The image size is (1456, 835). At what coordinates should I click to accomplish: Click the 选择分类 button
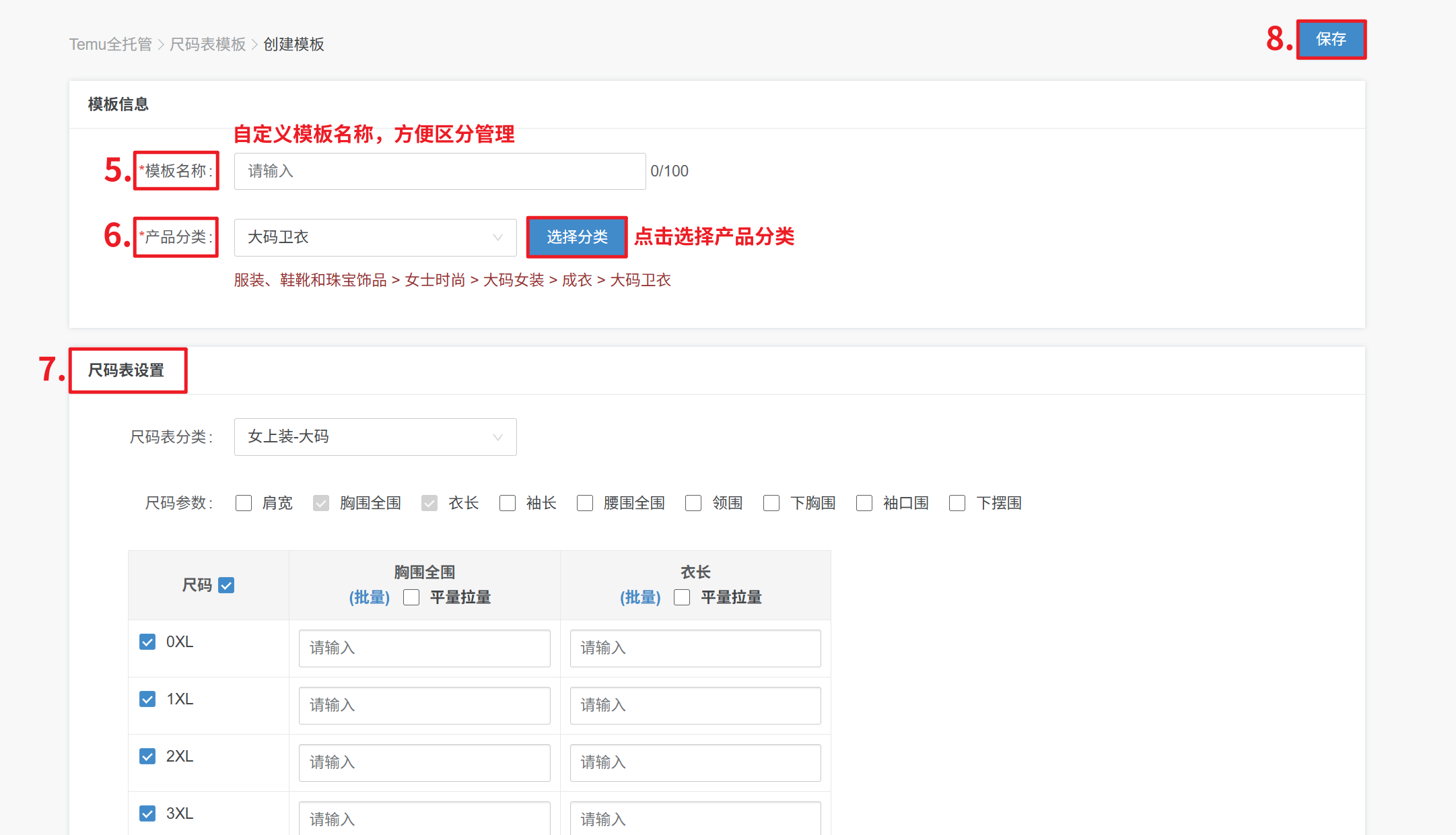(x=577, y=237)
